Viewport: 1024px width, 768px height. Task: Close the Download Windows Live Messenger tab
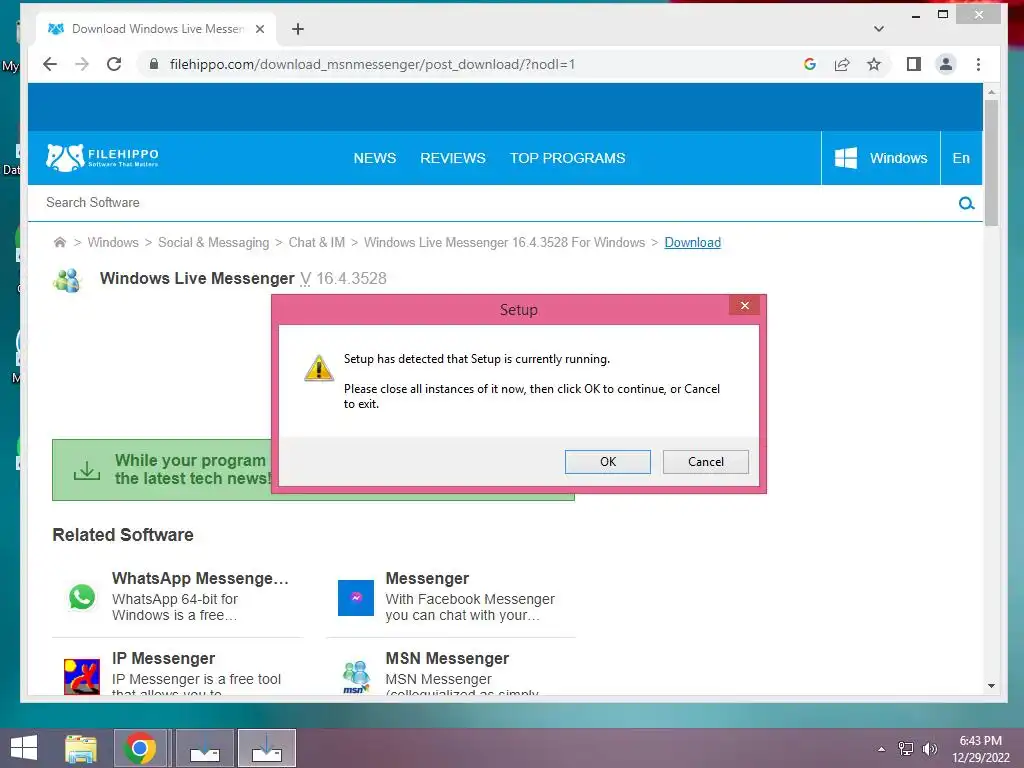pyautogui.click(x=260, y=29)
